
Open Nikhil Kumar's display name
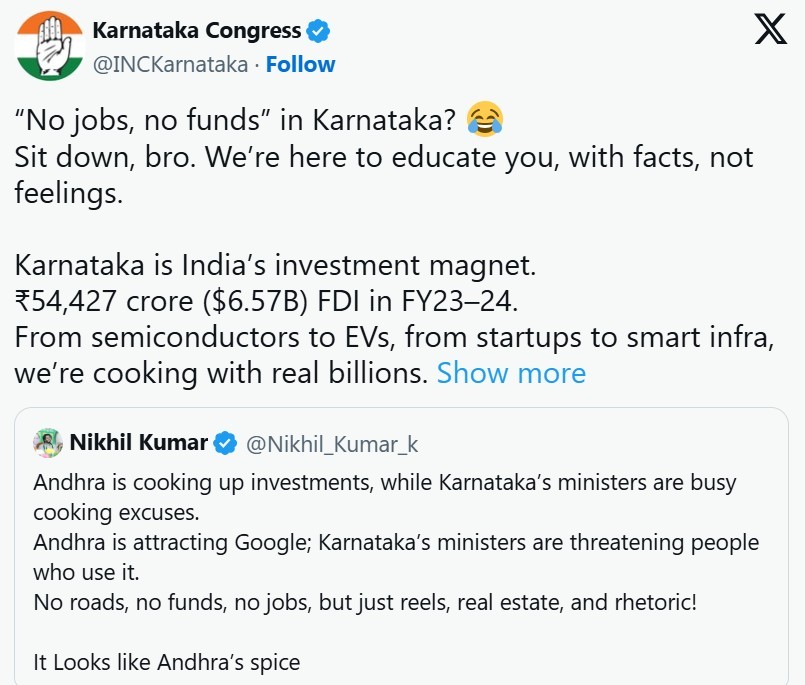(x=139, y=441)
